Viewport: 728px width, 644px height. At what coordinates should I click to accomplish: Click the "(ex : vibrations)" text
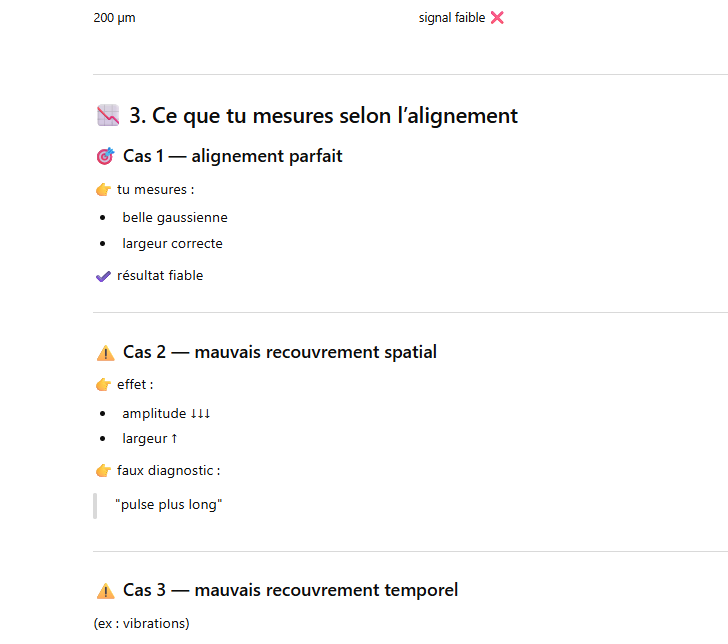pyautogui.click(x=141, y=624)
